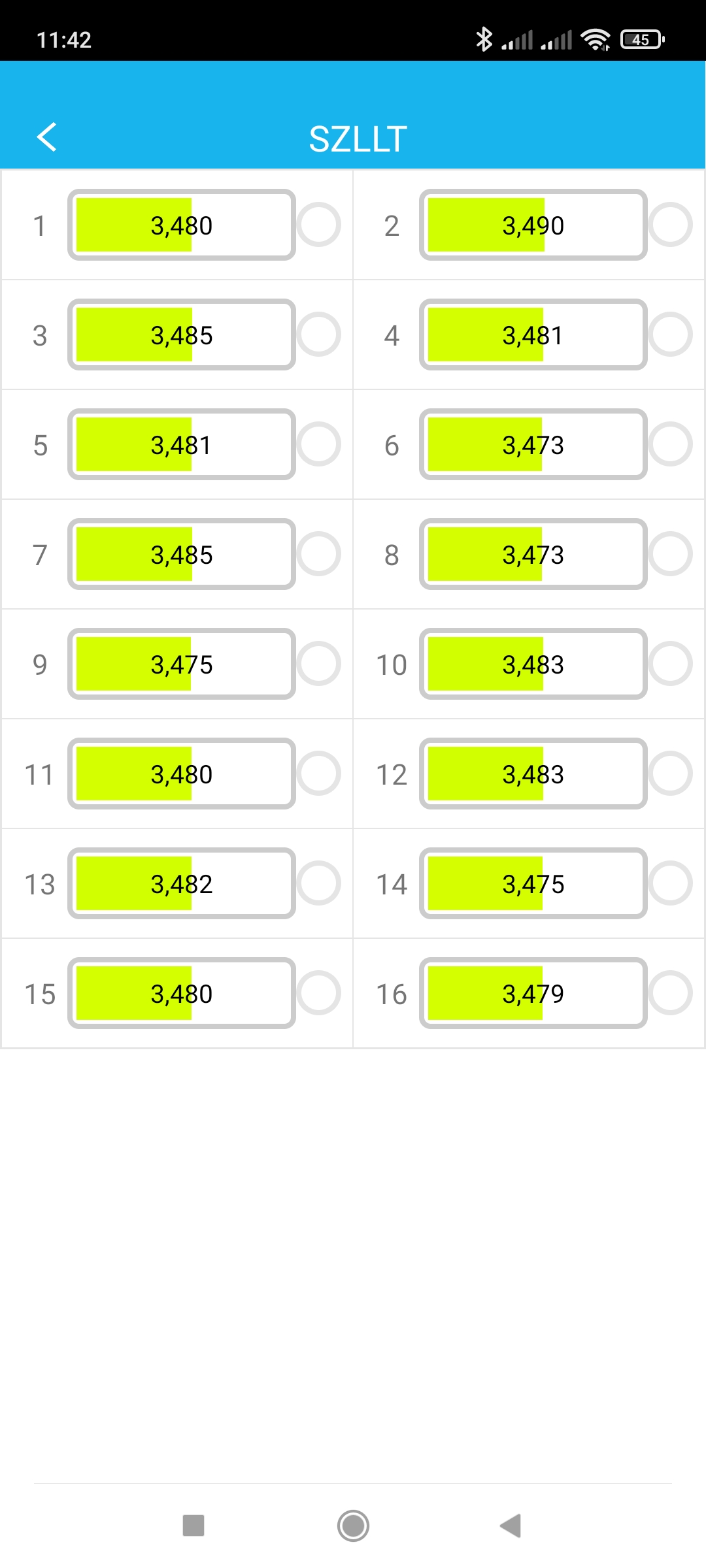
Task: Tap the Wi-Fi status icon
Action: click(596, 40)
